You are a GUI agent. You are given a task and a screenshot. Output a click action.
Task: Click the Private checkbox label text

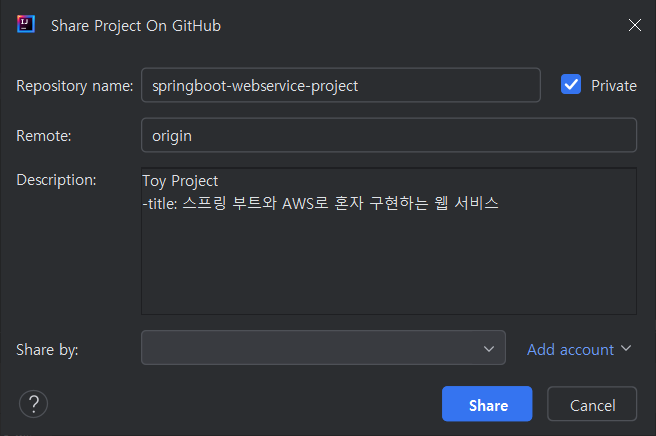coord(614,86)
